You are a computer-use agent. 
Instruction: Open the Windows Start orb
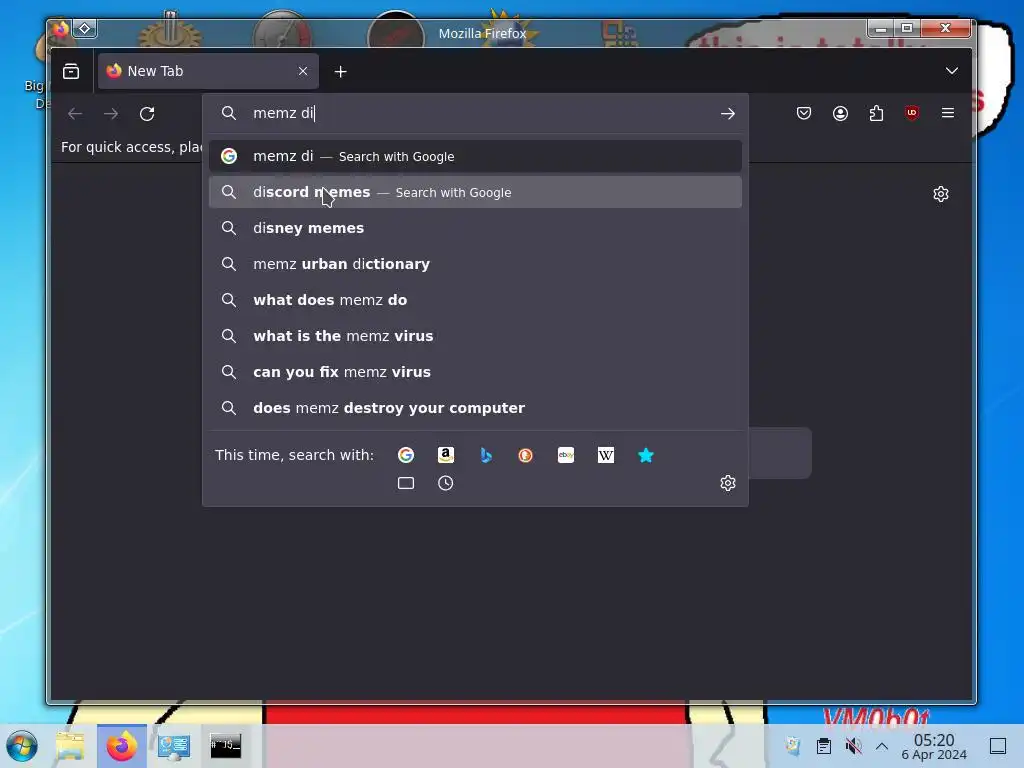pos(22,746)
